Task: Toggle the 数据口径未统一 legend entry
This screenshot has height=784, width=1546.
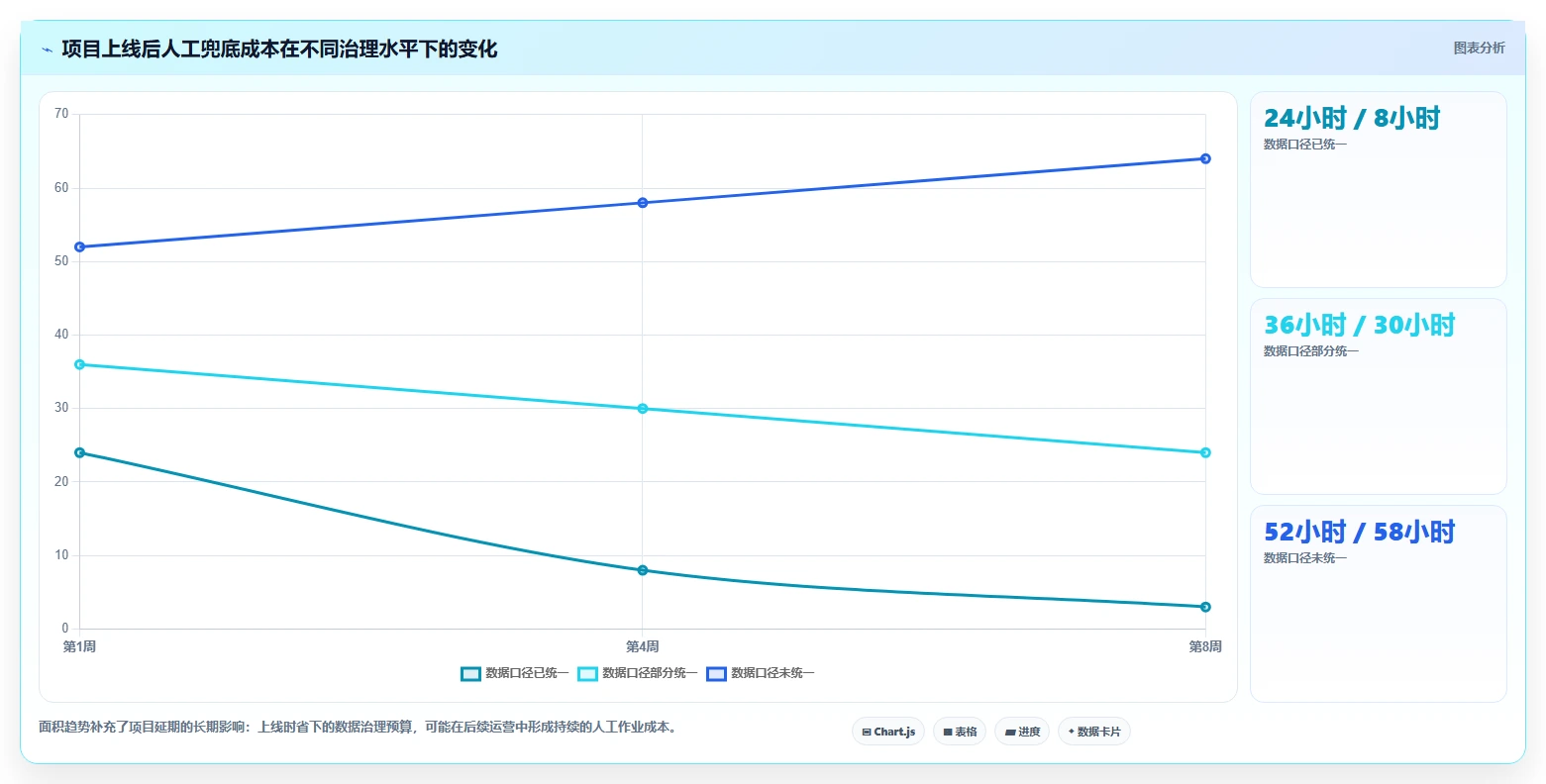Action: [760, 673]
